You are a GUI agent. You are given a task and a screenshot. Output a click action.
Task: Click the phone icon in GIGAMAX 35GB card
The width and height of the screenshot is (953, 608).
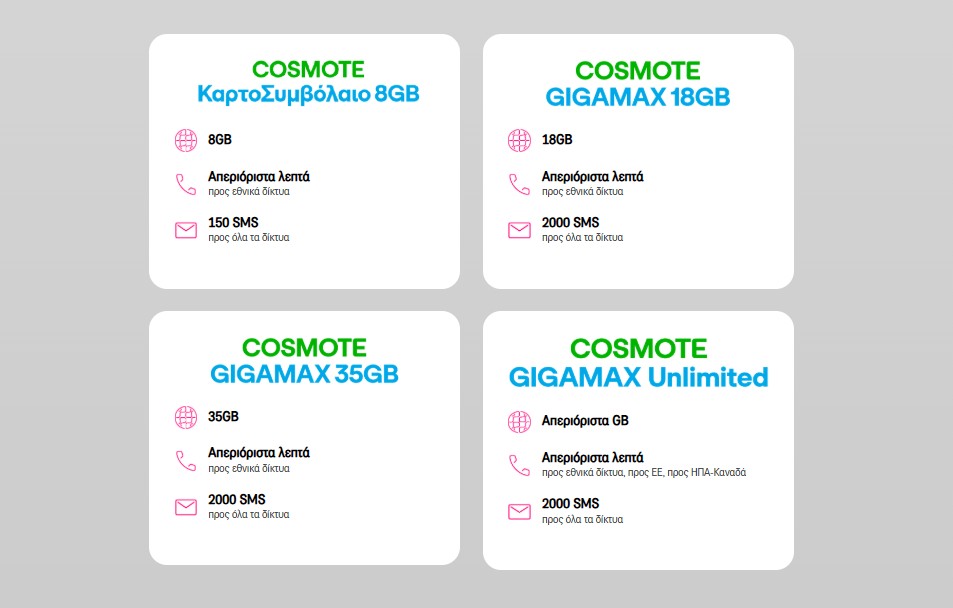(x=186, y=461)
